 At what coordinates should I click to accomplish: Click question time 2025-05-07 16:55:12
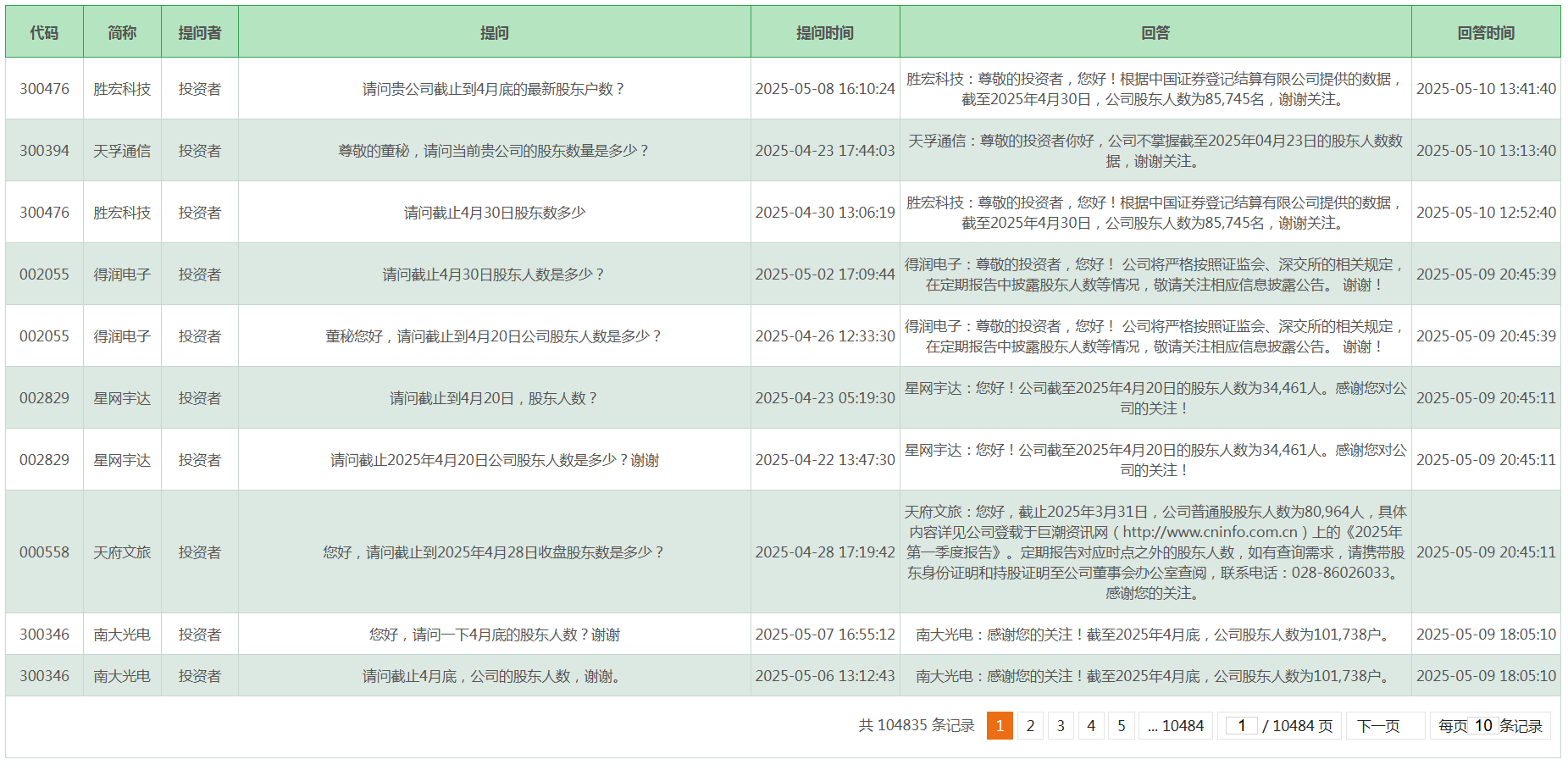(x=825, y=635)
